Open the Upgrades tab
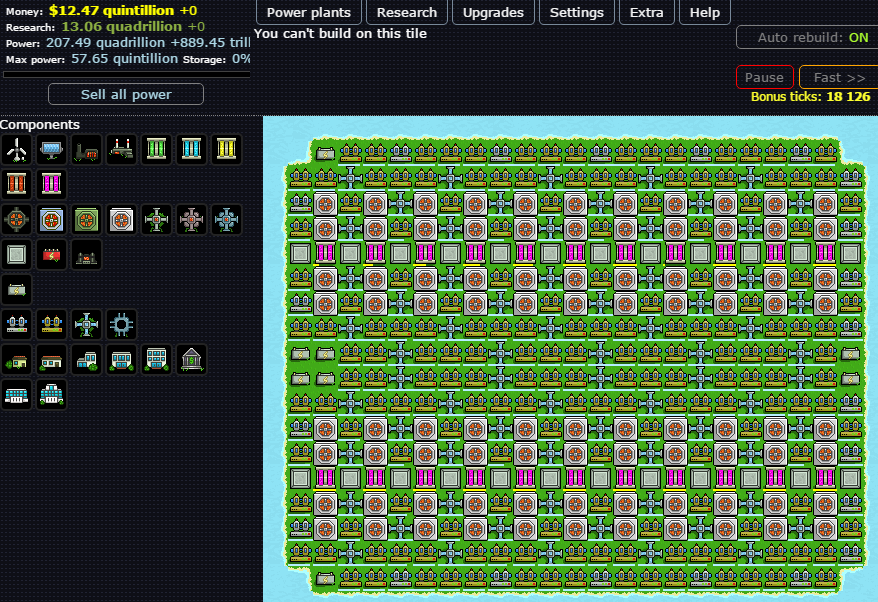Viewport: 878px width, 602px height. (x=493, y=12)
